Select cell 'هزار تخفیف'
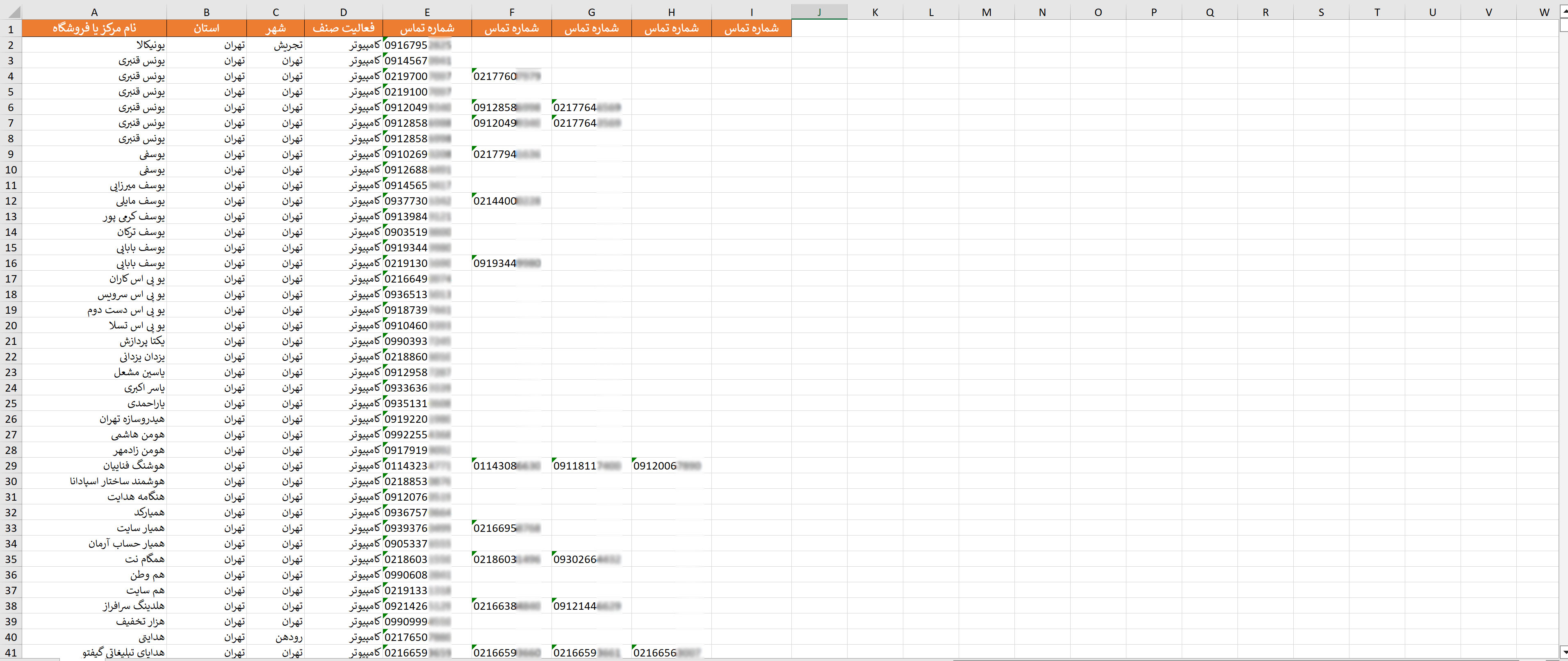This screenshot has height=661, width=1568. pyautogui.click(x=94, y=622)
